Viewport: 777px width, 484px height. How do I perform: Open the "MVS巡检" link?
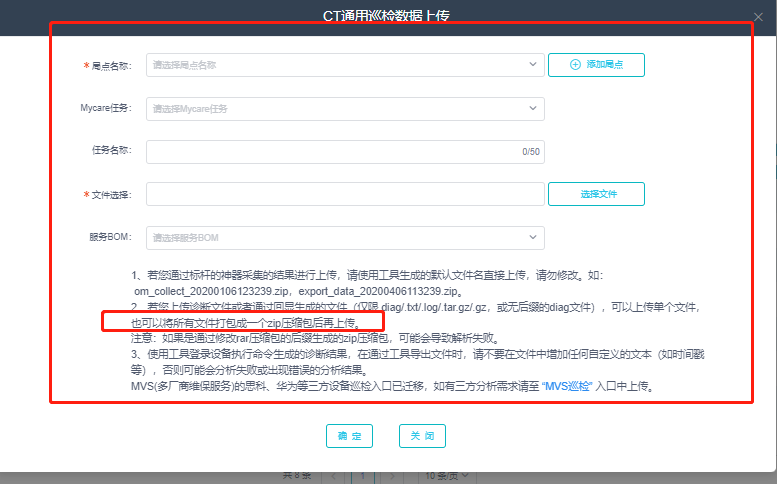pos(567,386)
